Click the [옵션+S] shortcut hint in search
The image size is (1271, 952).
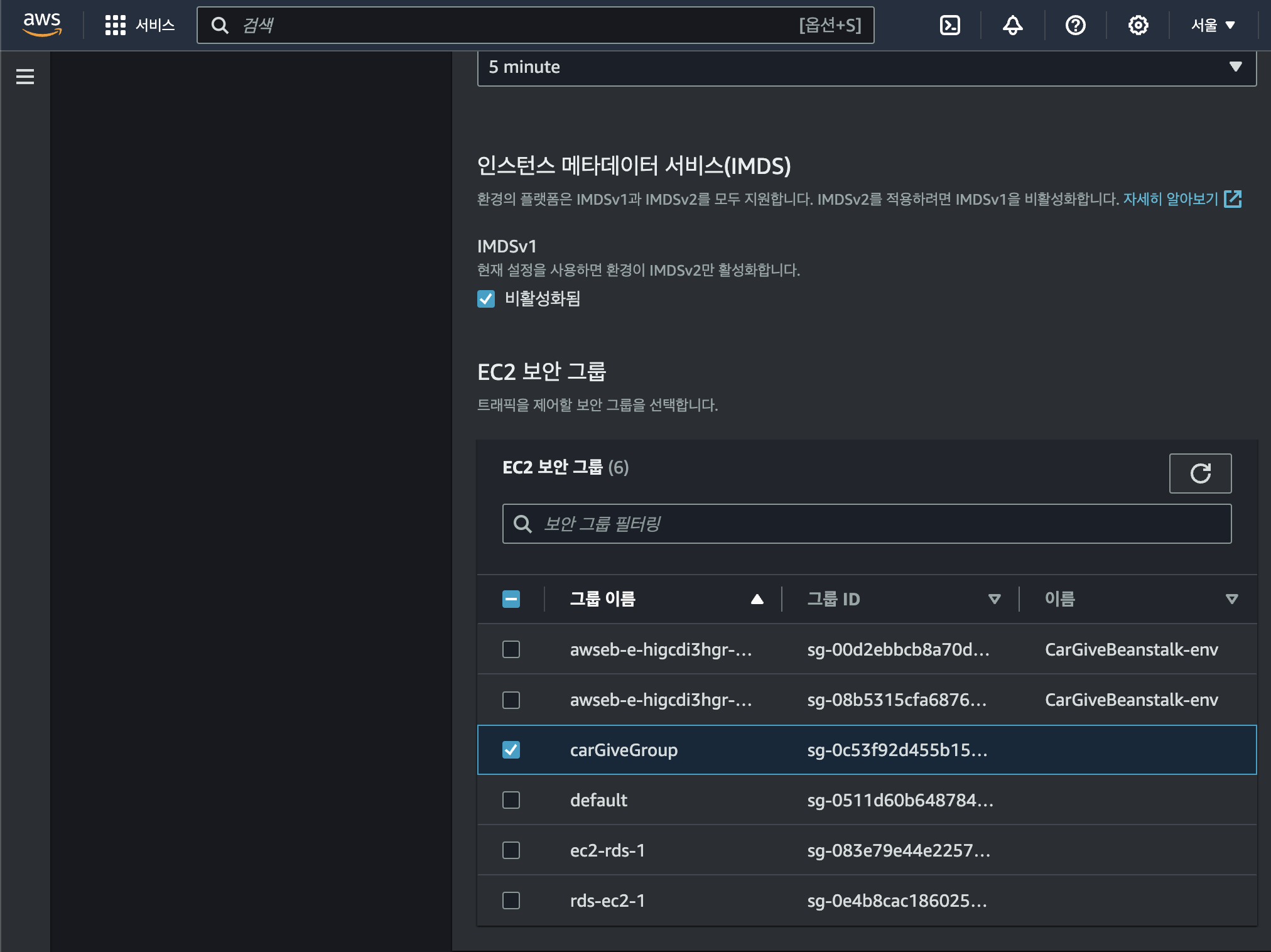(830, 25)
